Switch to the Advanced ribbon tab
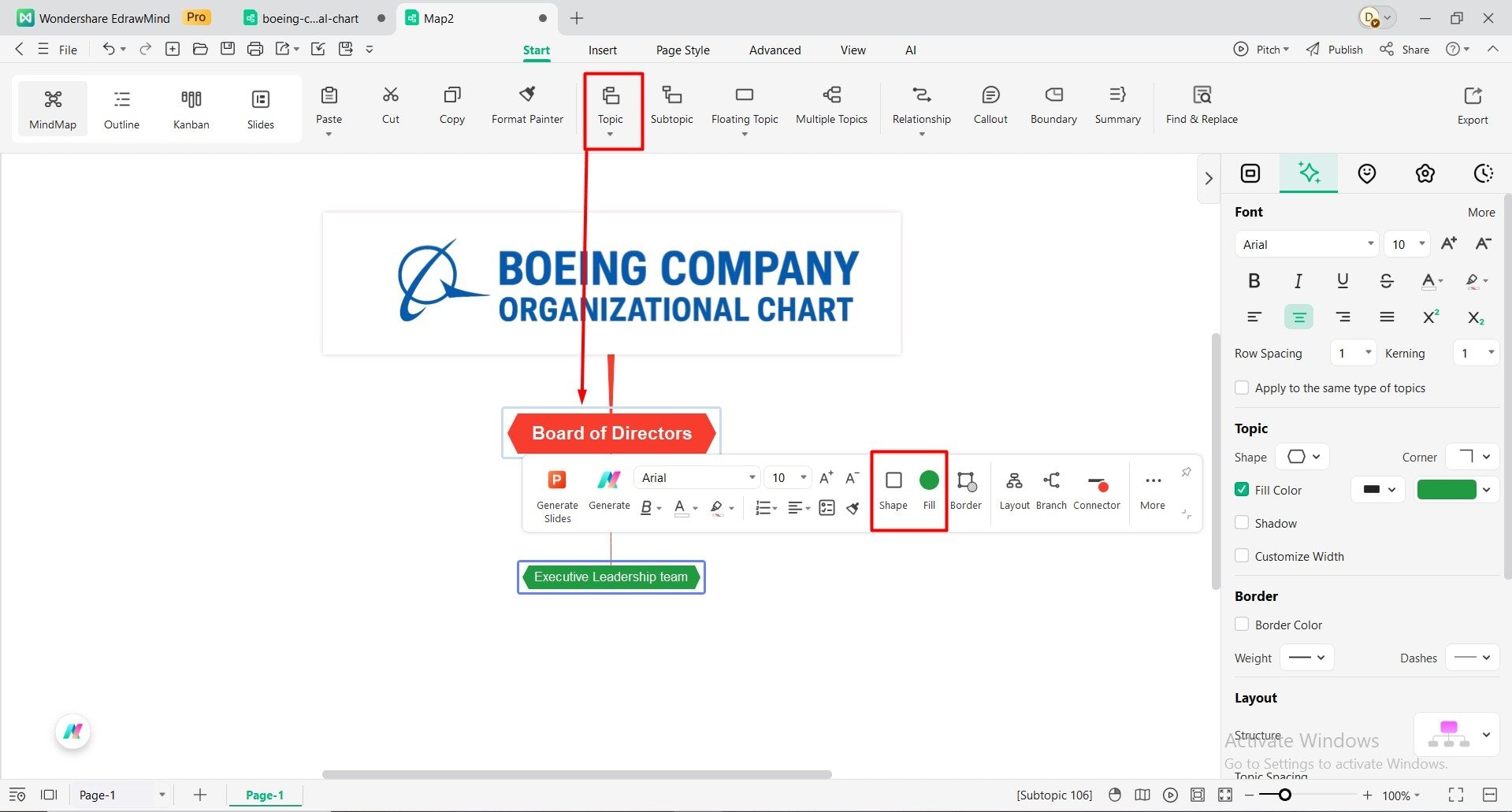Screen dimensions: 1512x812 pos(775,50)
